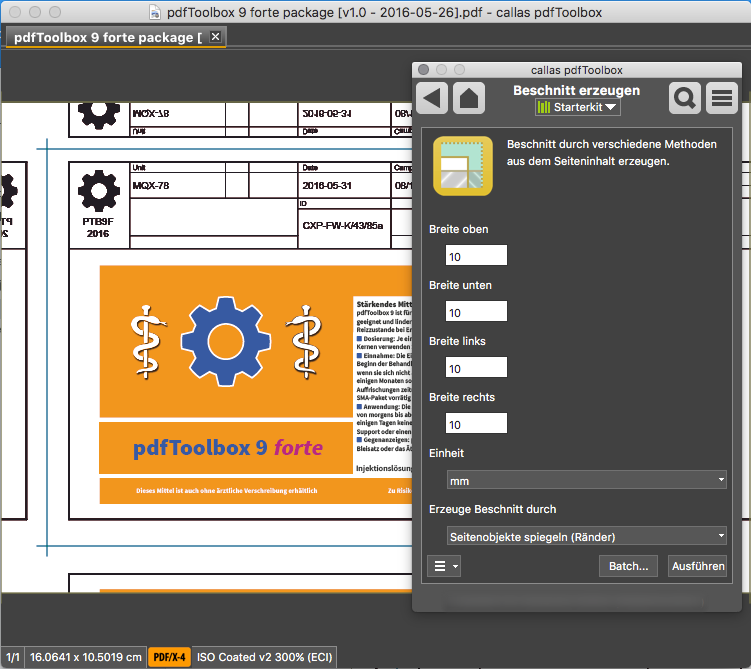Click the page size 16.0641 x 10.5019 cm
Viewport: 751px width, 669px height.
(x=86, y=657)
